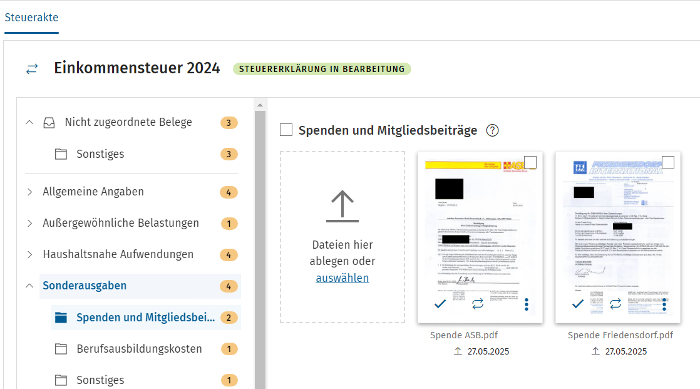This screenshot has width=700, height=389.
Task: Click the scrollbar up arrow of the category list
Action: point(260,105)
